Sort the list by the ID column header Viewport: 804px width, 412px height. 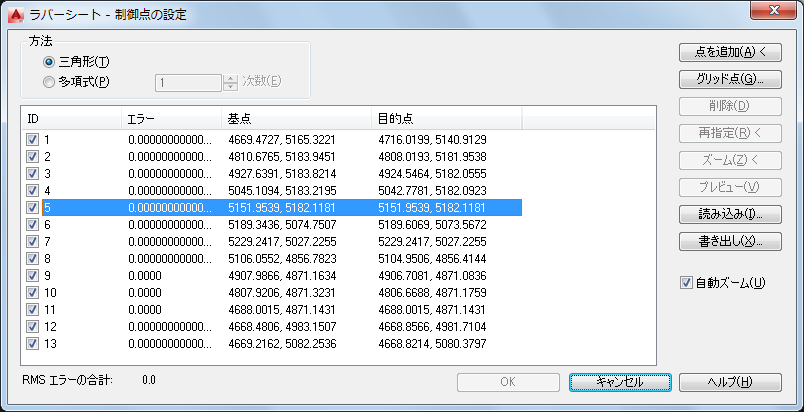(x=71, y=119)
